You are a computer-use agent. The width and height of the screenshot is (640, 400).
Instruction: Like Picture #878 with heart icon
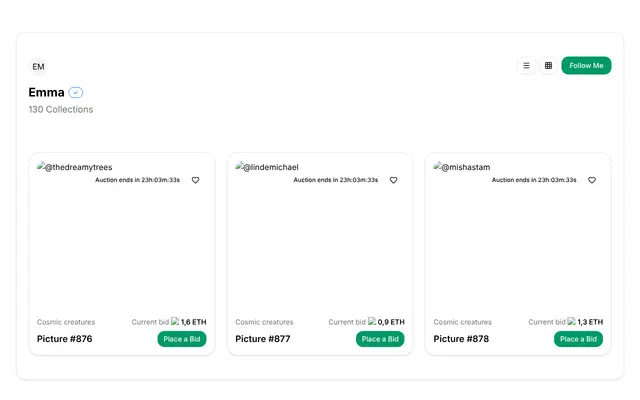(x=592, y=180)
